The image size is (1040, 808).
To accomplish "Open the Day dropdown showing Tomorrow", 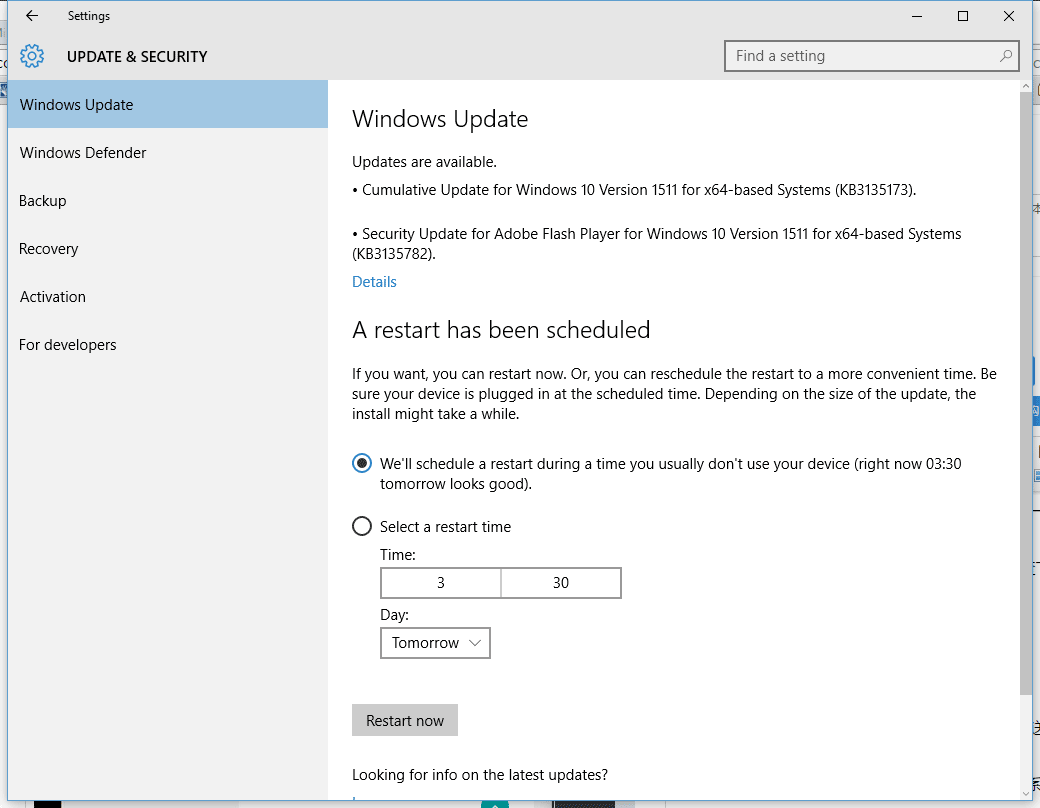I will [435, 643].
